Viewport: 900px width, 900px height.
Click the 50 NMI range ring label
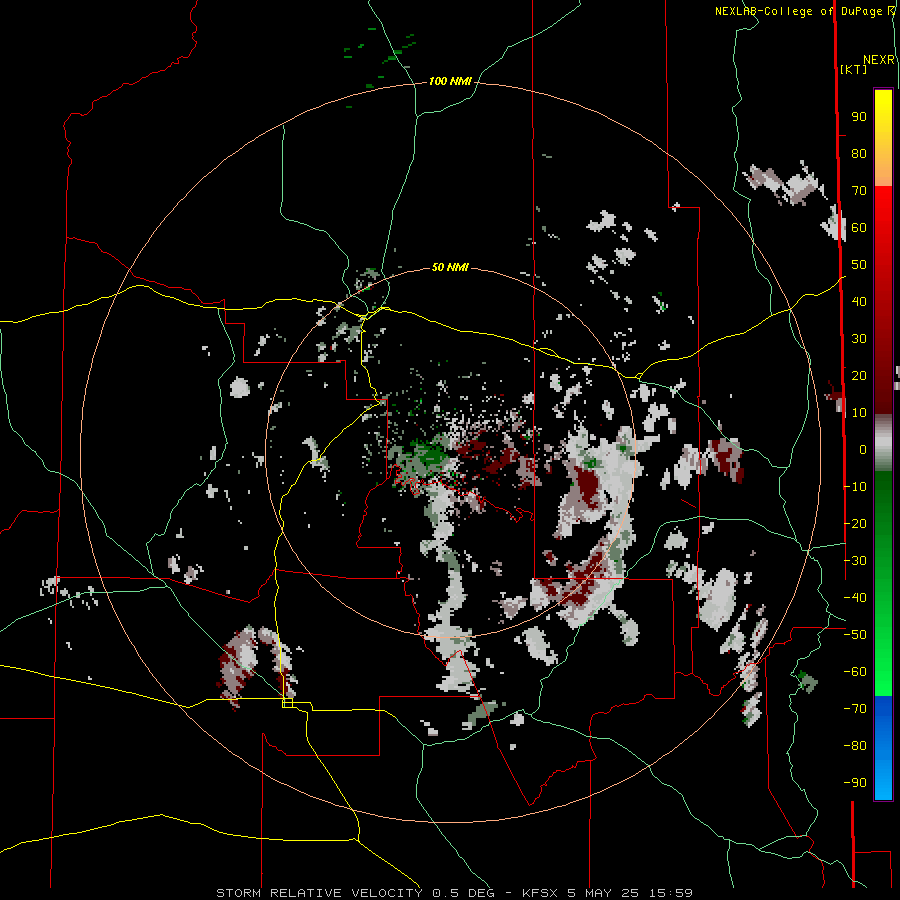(450, 267)
